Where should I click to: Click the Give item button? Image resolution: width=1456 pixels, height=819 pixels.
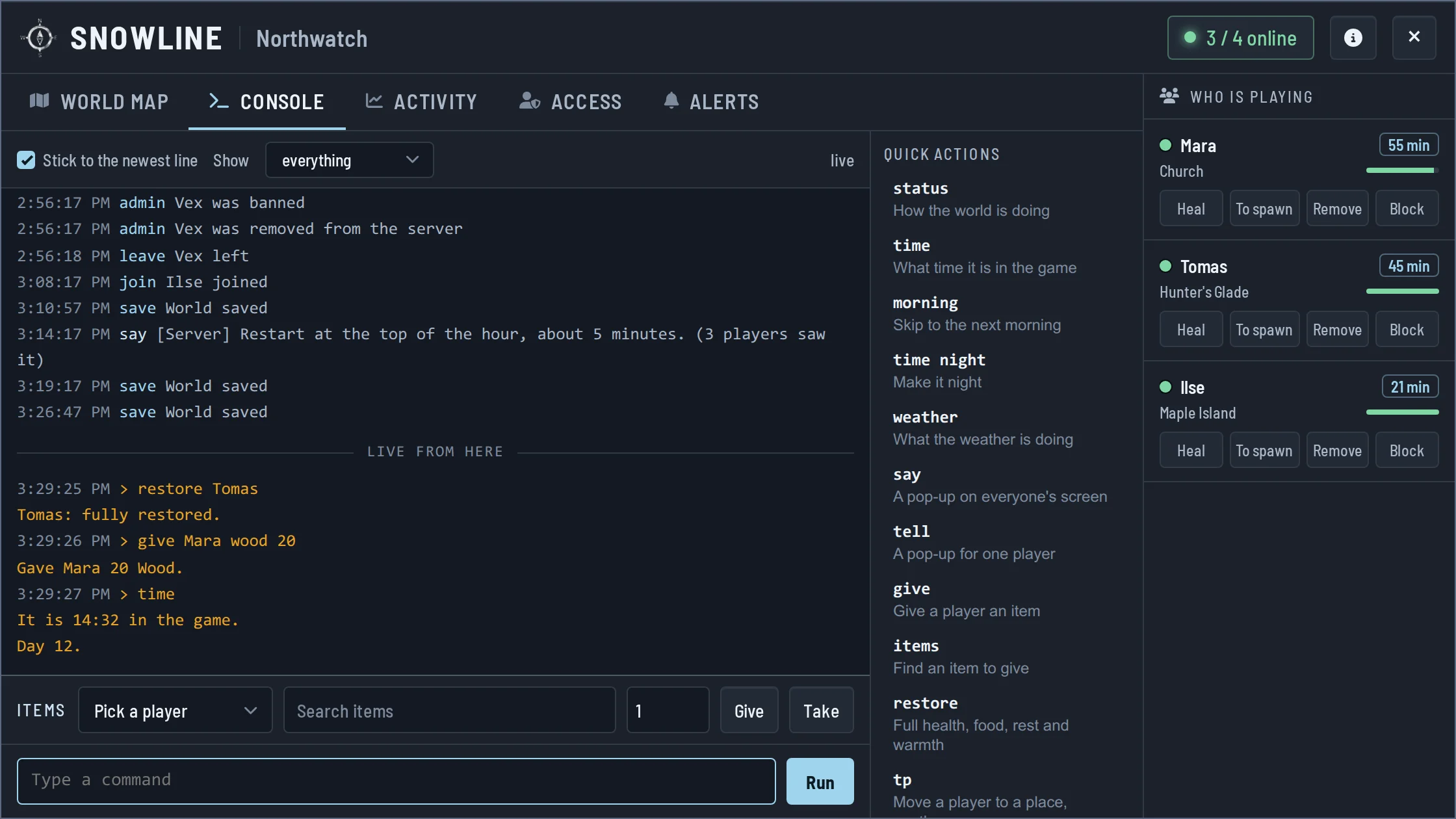749,710
